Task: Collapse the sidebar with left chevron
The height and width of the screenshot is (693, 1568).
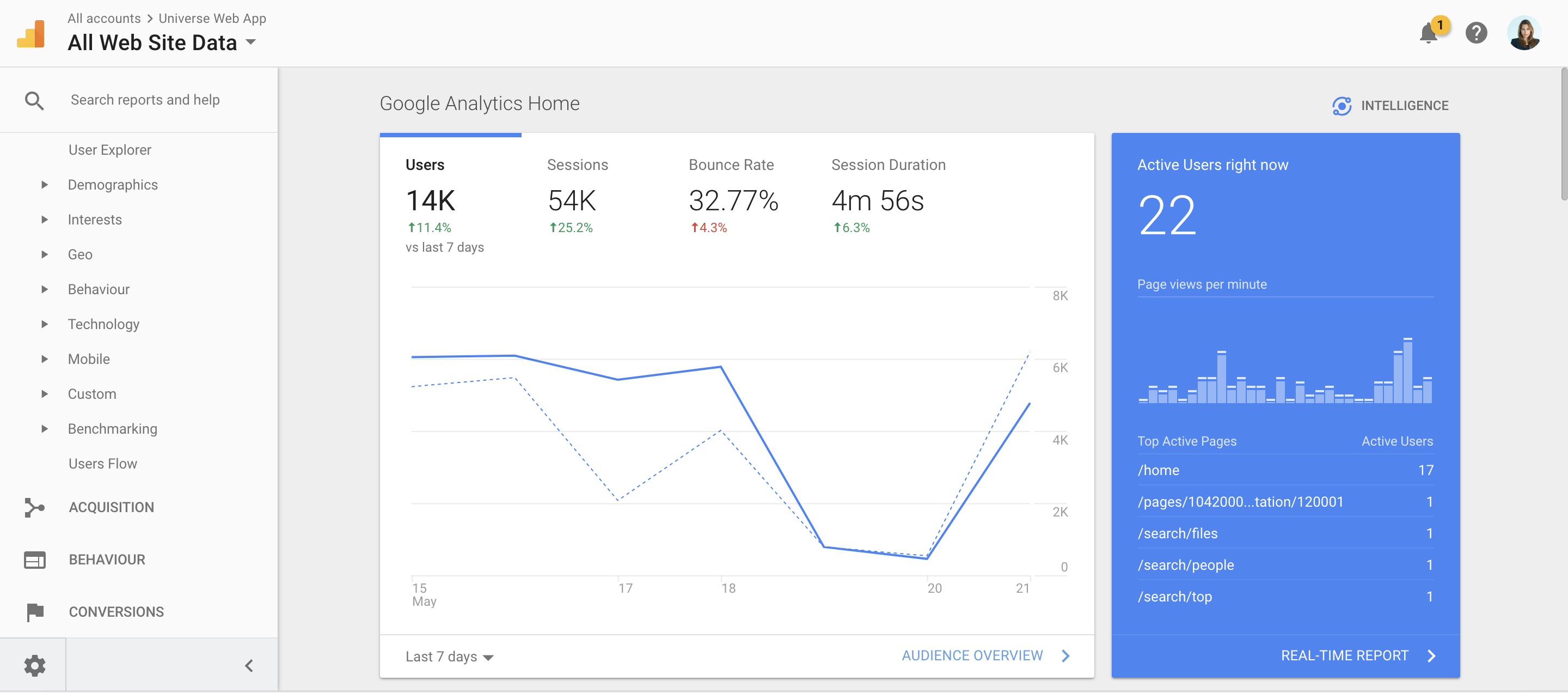Action: pos(249,666)
